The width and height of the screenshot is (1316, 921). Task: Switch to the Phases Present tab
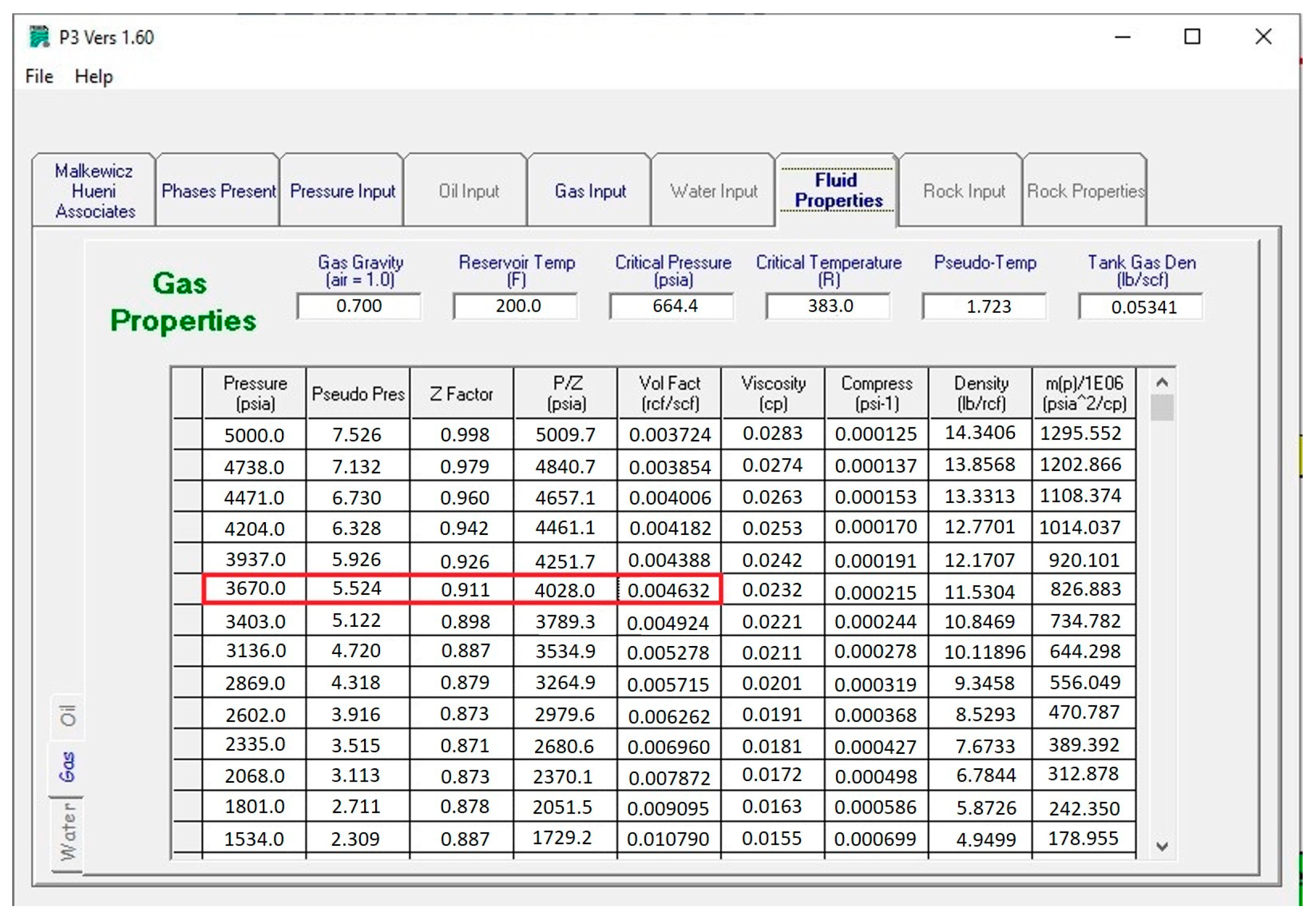(218, 191)
